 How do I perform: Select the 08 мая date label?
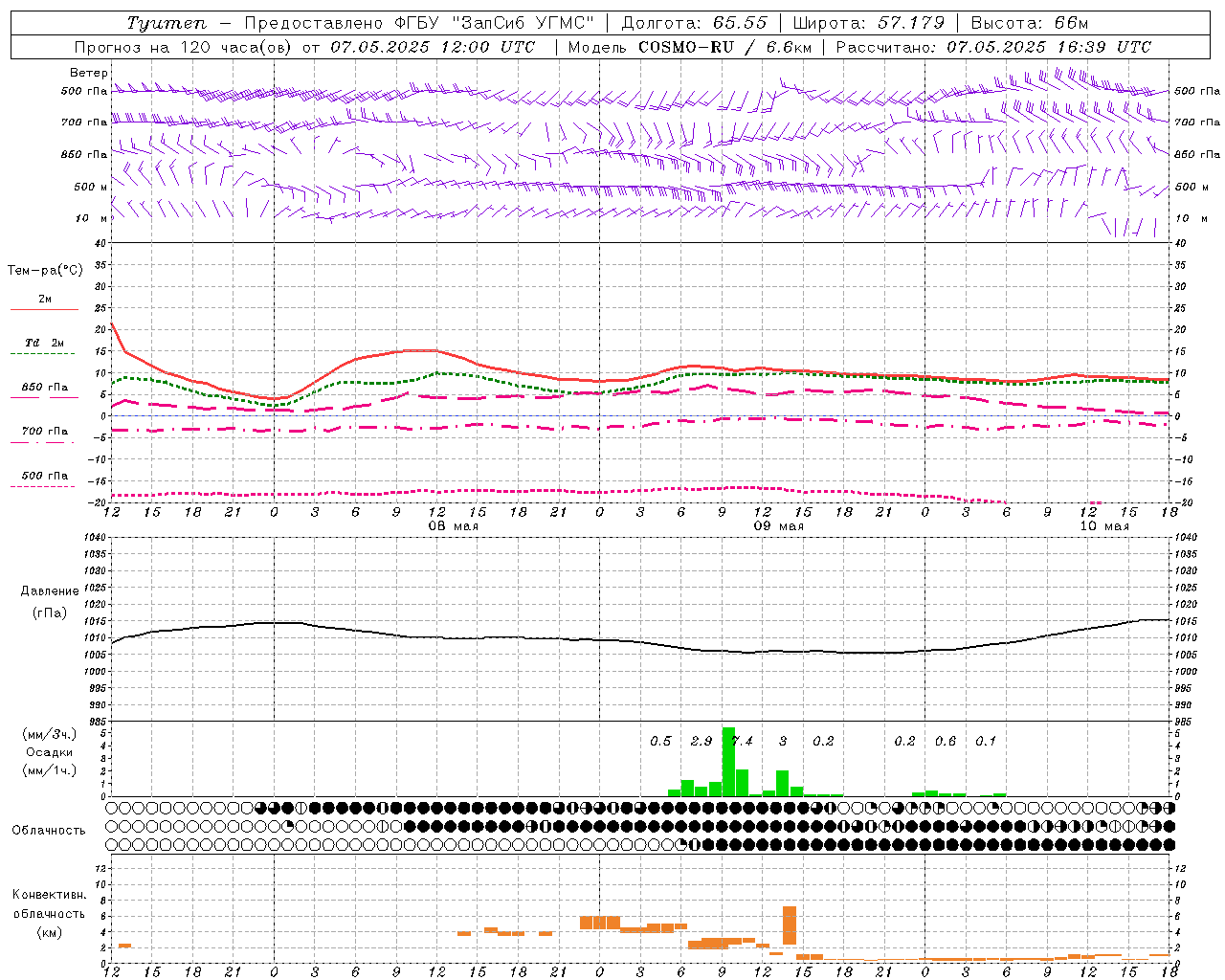[454, 526]
